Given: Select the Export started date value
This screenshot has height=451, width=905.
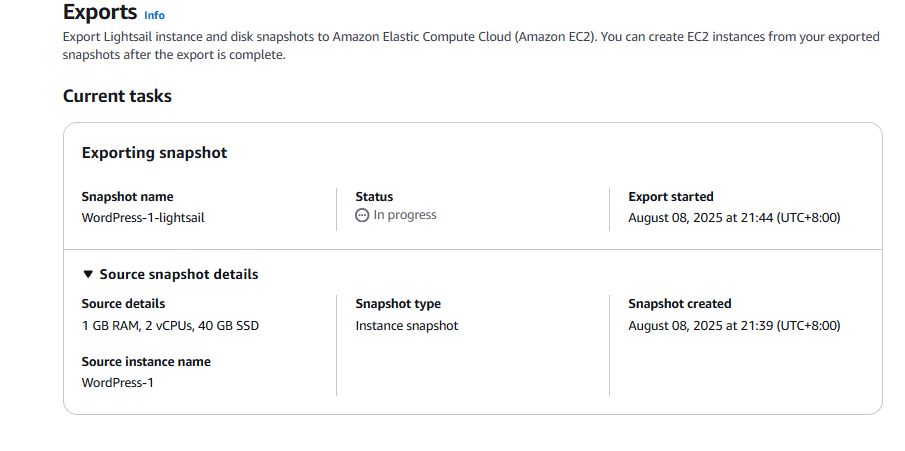Looking at the screenshot, I should 734,218.
